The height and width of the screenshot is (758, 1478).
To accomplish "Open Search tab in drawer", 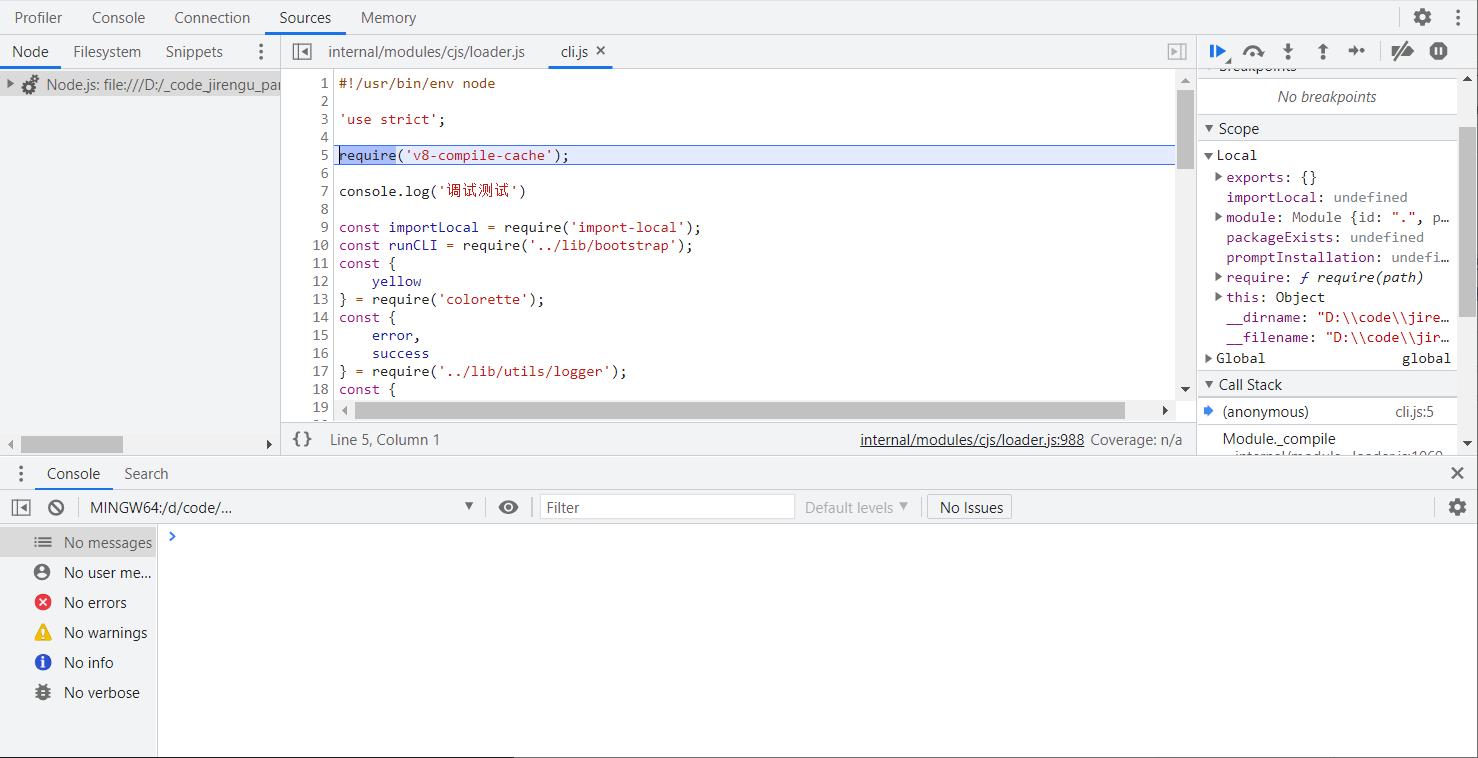I will click(146, 473).
